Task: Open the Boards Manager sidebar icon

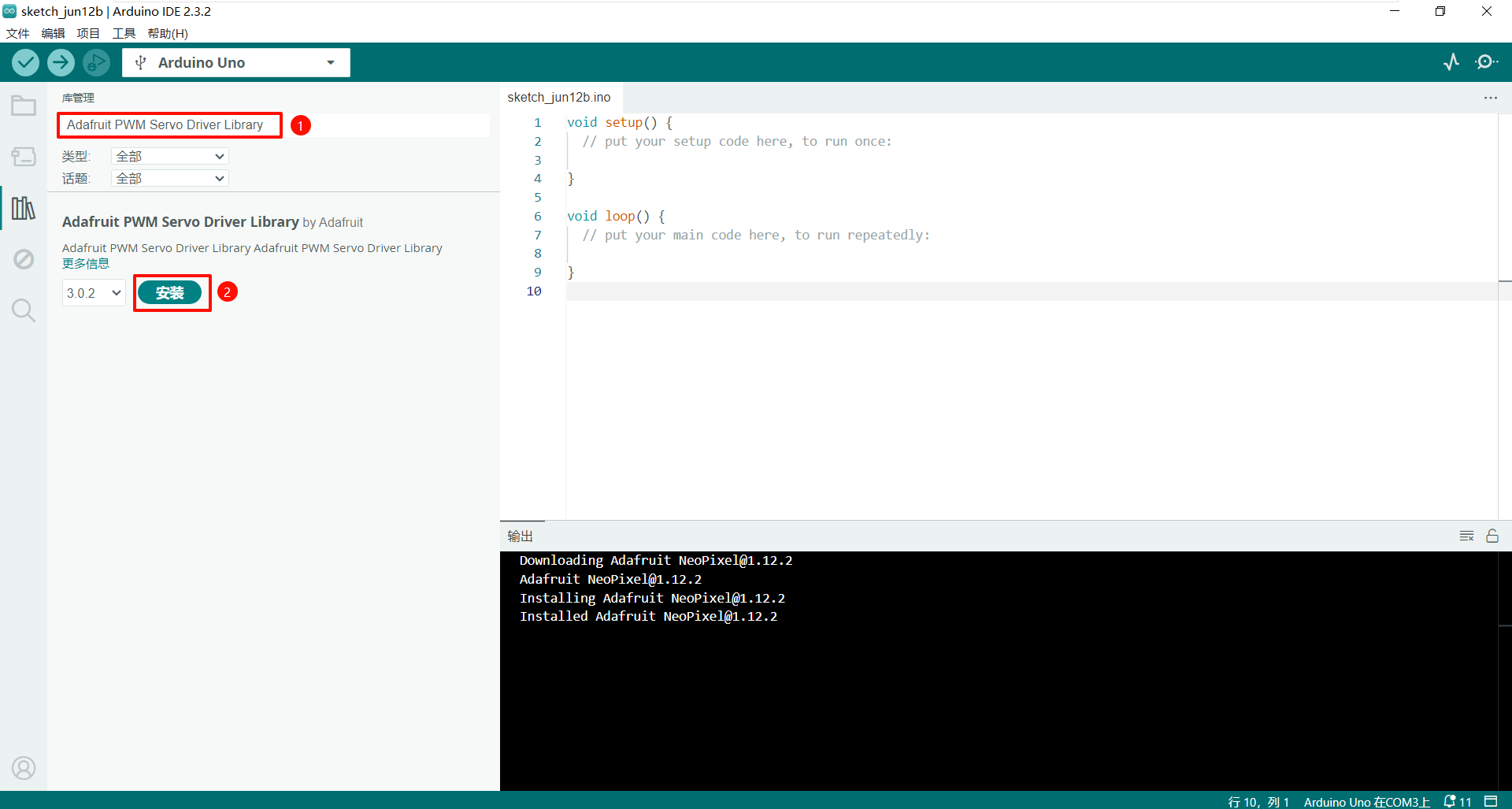Action: tap(24, 157)
